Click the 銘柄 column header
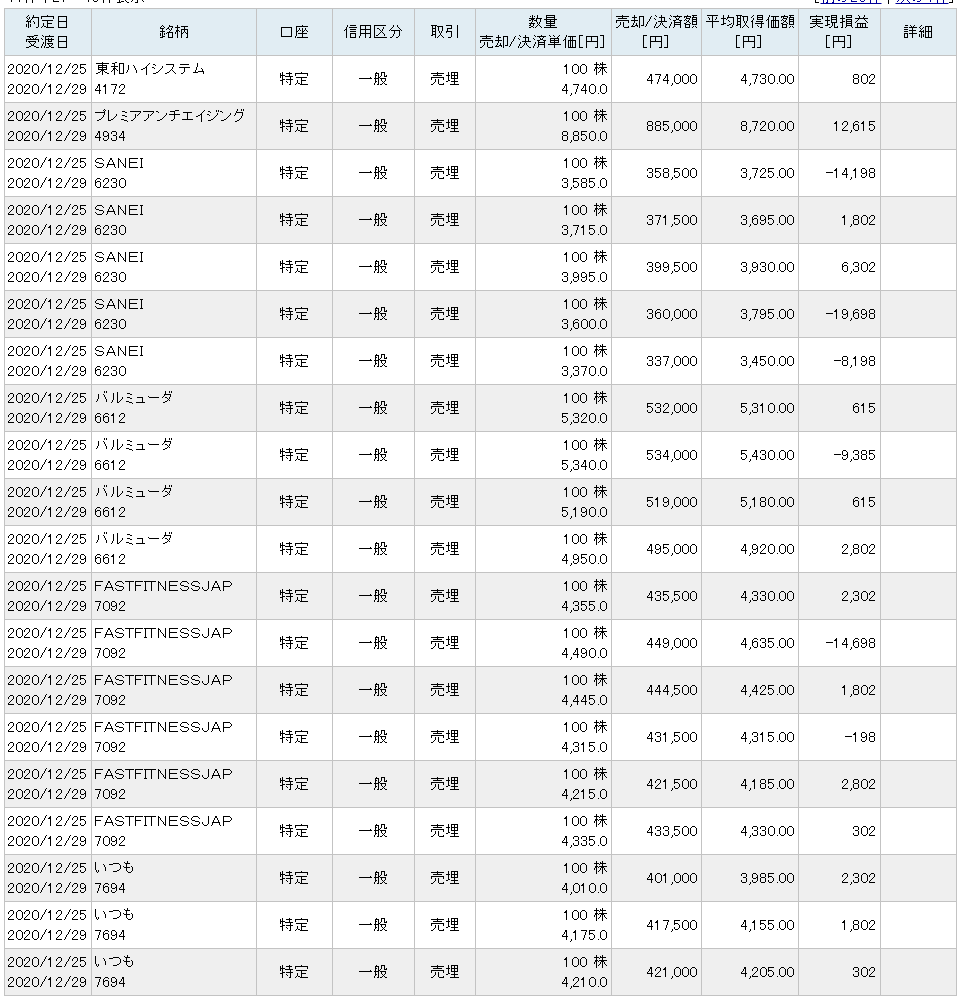Viewport: 959px width, 997px height. point(174,32)
